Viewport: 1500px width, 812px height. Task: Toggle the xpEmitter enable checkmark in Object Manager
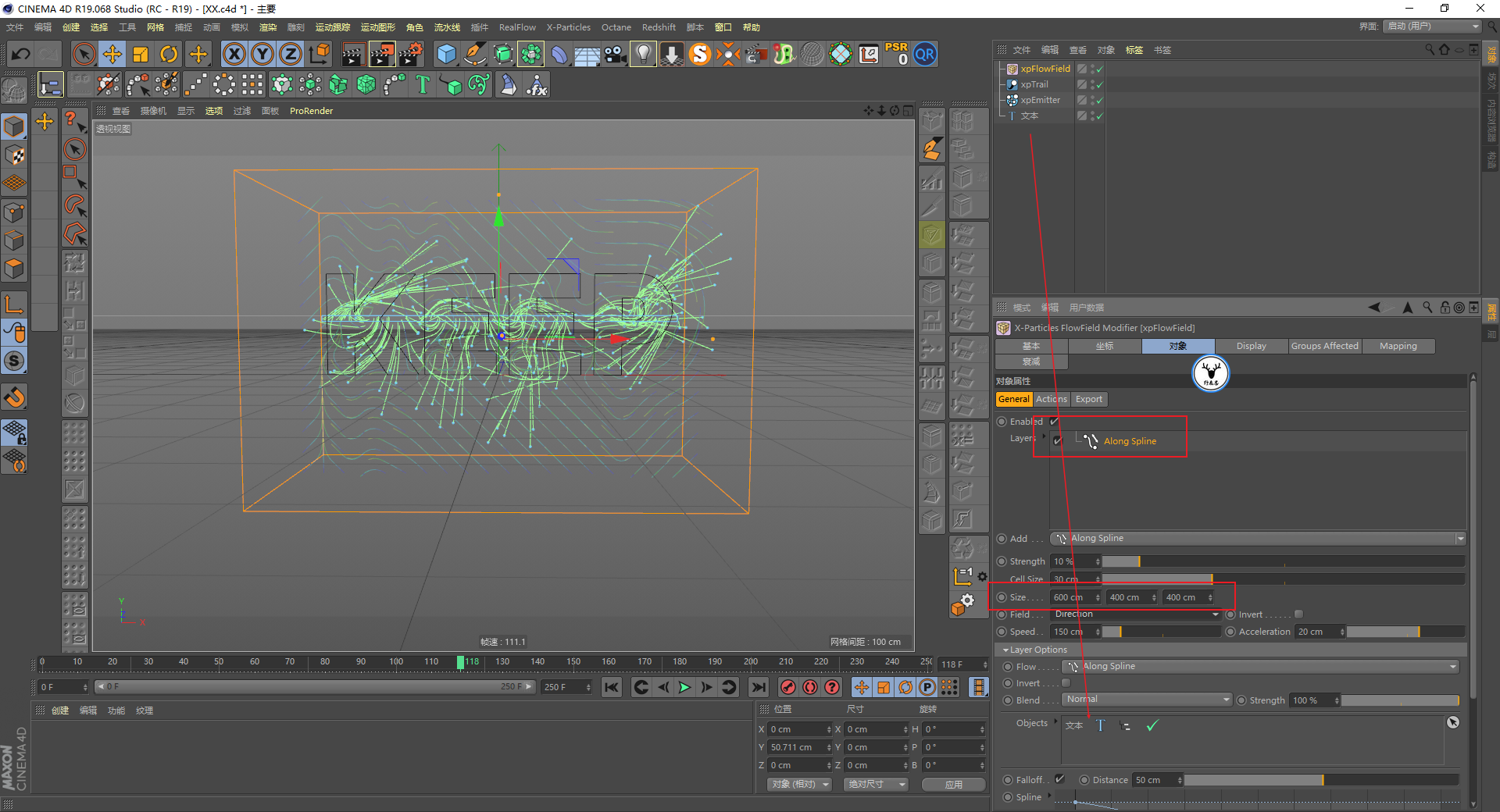[x=1099, y=100]
